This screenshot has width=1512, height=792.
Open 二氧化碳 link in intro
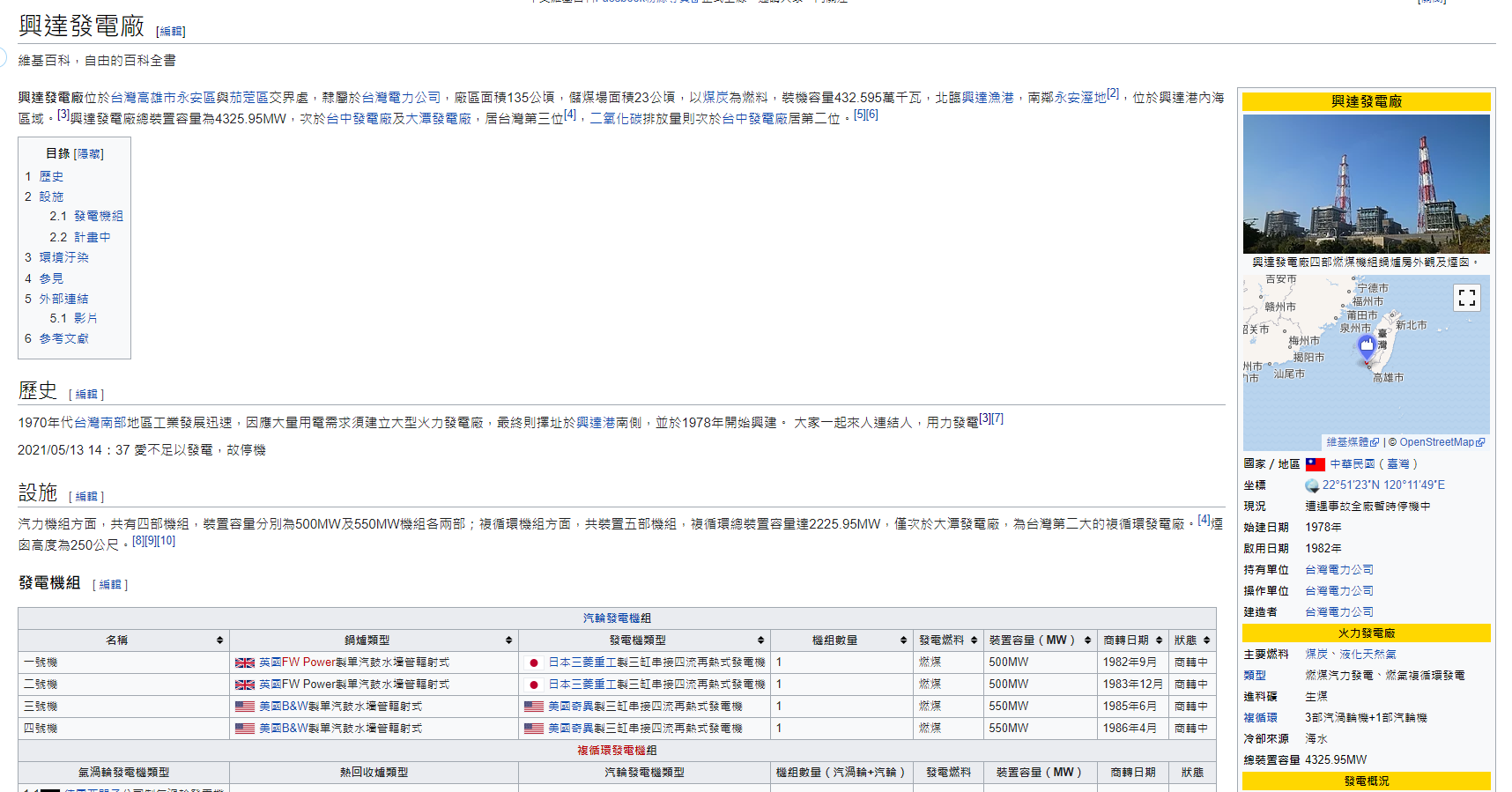[x=616, y=119]
